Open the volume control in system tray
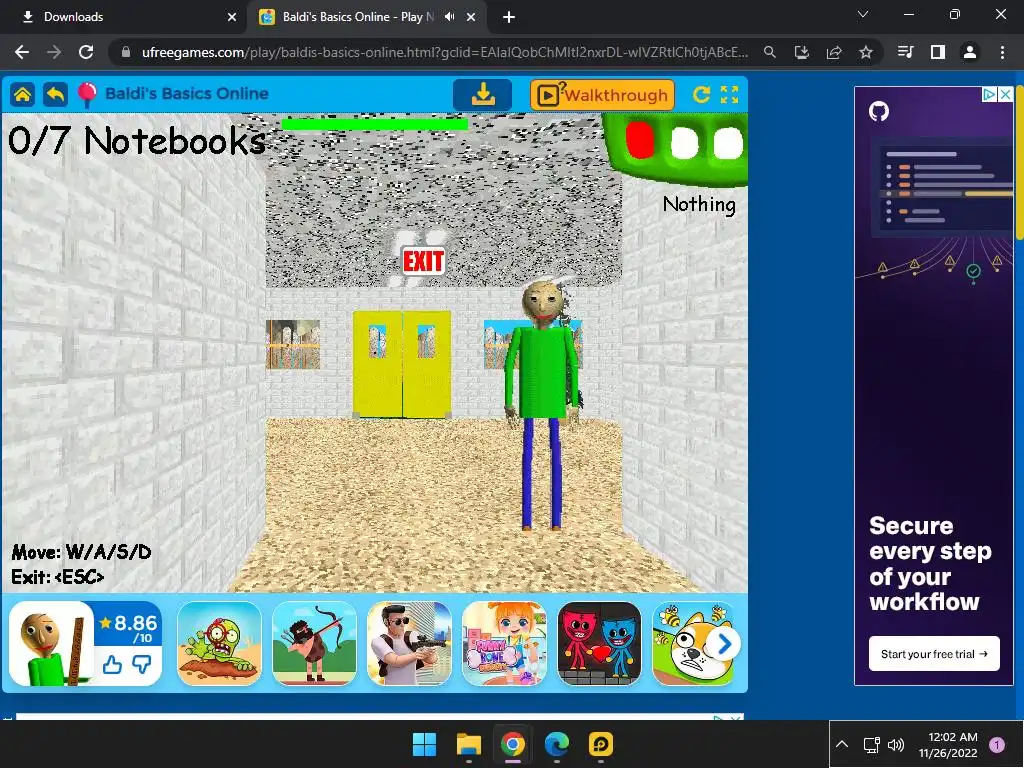 coord(897,744)
